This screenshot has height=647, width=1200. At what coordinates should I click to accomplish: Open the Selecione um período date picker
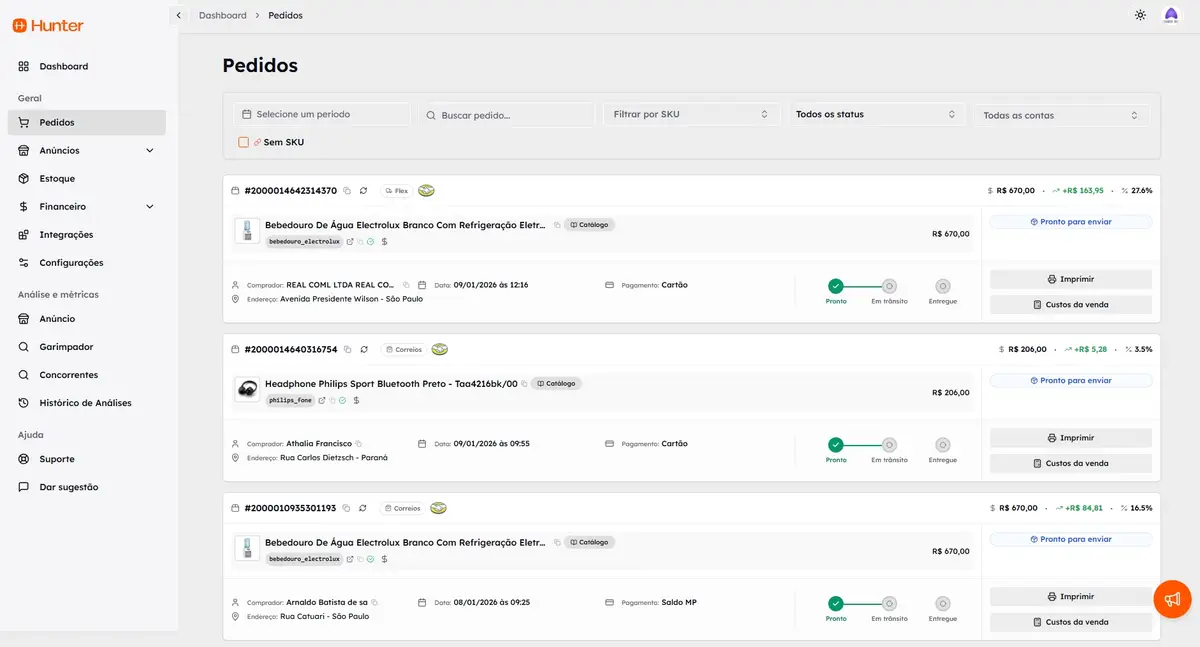[x=322, y=114]
